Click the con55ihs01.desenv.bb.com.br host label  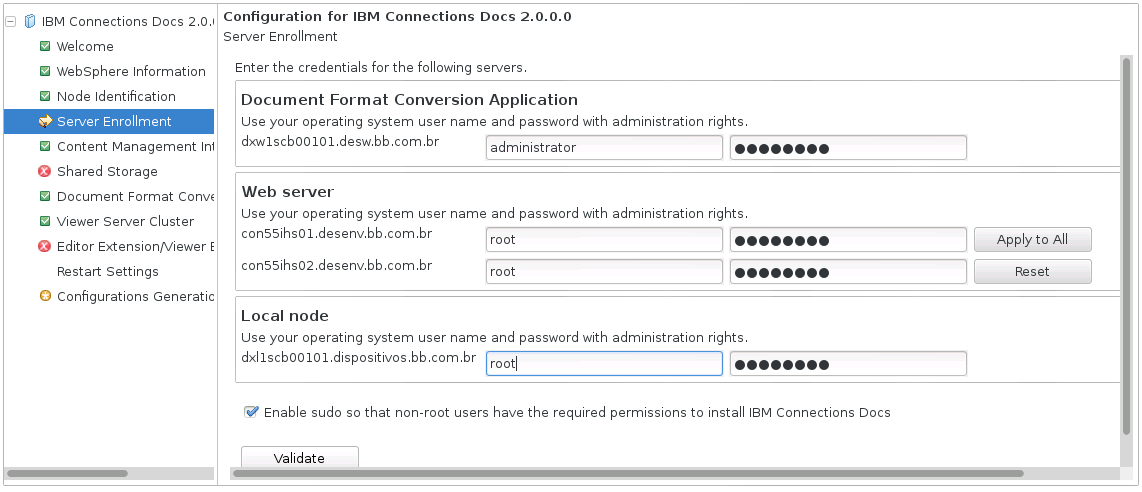(x=336, y=234)
